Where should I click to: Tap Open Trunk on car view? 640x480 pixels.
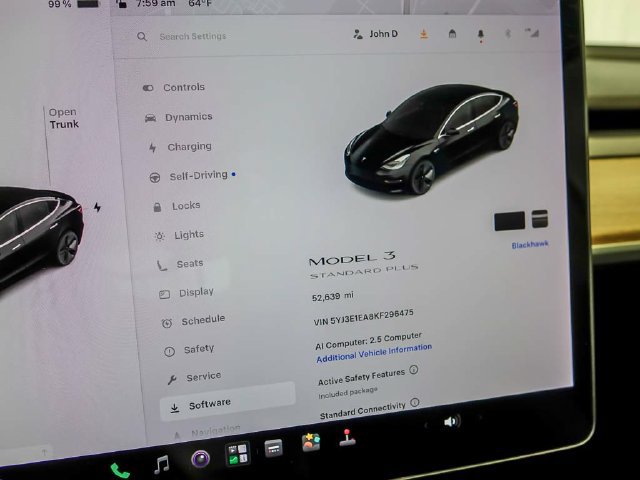[63, 118]
